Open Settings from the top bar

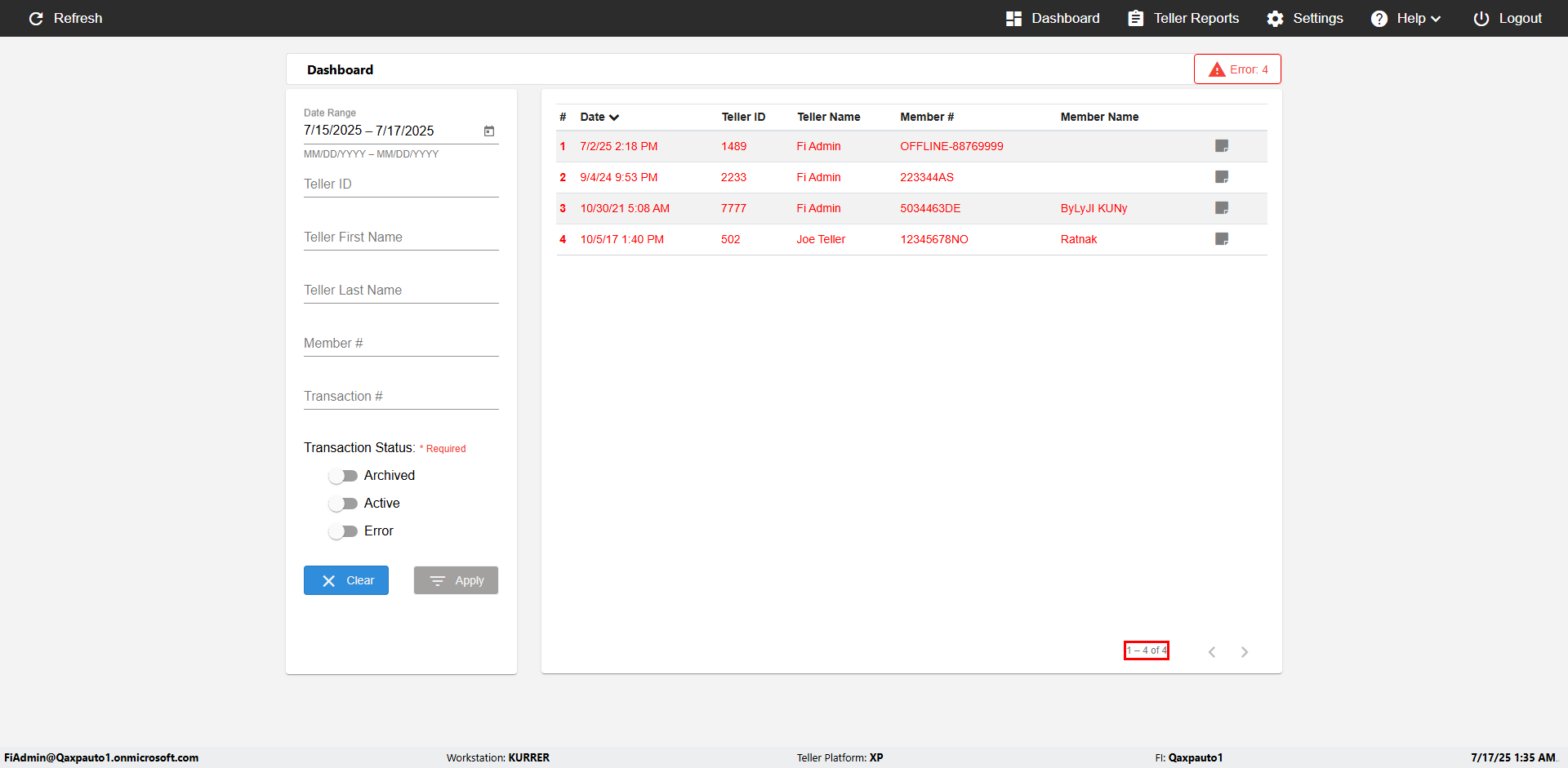[x=1305, y=18]
